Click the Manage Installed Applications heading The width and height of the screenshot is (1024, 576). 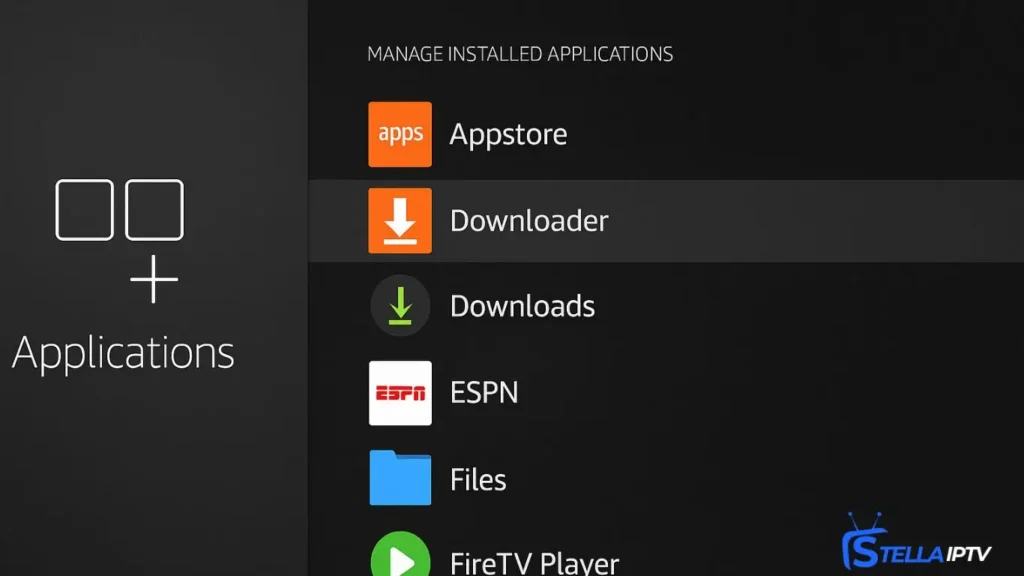(x=520, y=54)
